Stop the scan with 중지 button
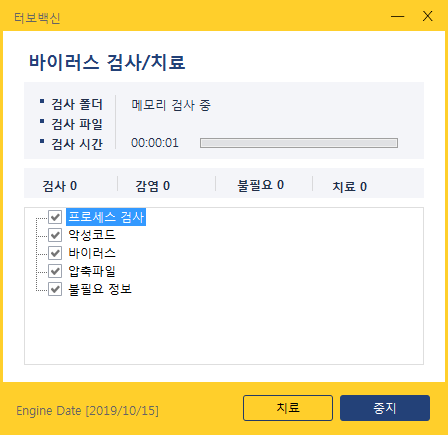Screen dimensions: 448x435 (385, 408)
